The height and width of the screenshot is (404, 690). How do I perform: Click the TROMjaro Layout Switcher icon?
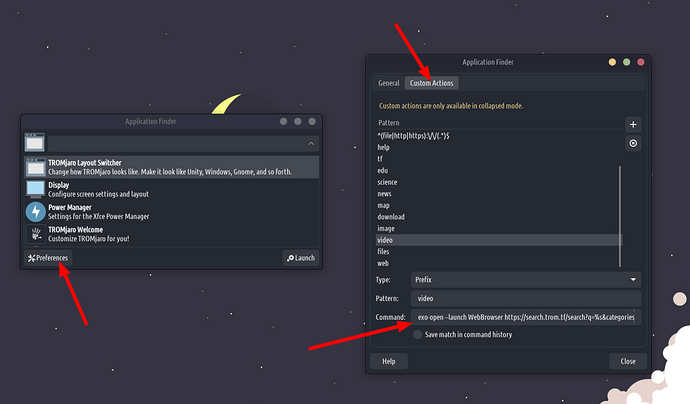35,167
